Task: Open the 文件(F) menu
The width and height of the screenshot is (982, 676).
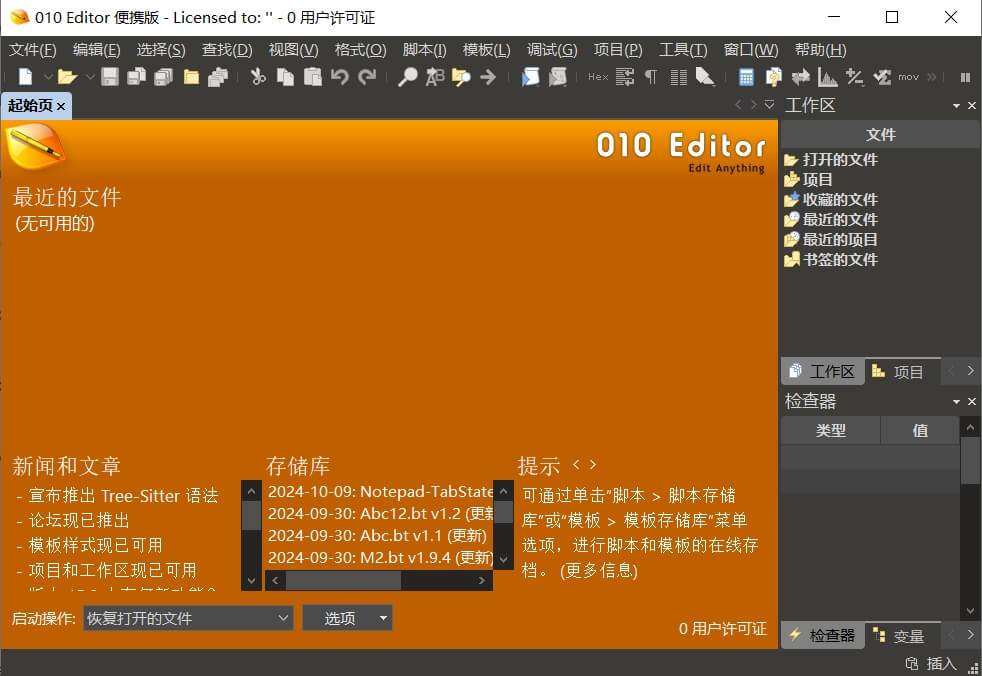Action: (x=33, y=49)
